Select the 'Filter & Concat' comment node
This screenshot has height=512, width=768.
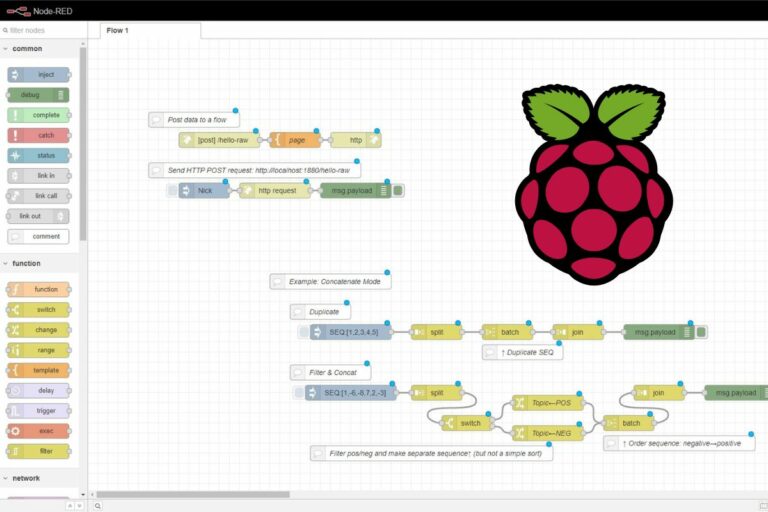[x=330, y=373]
